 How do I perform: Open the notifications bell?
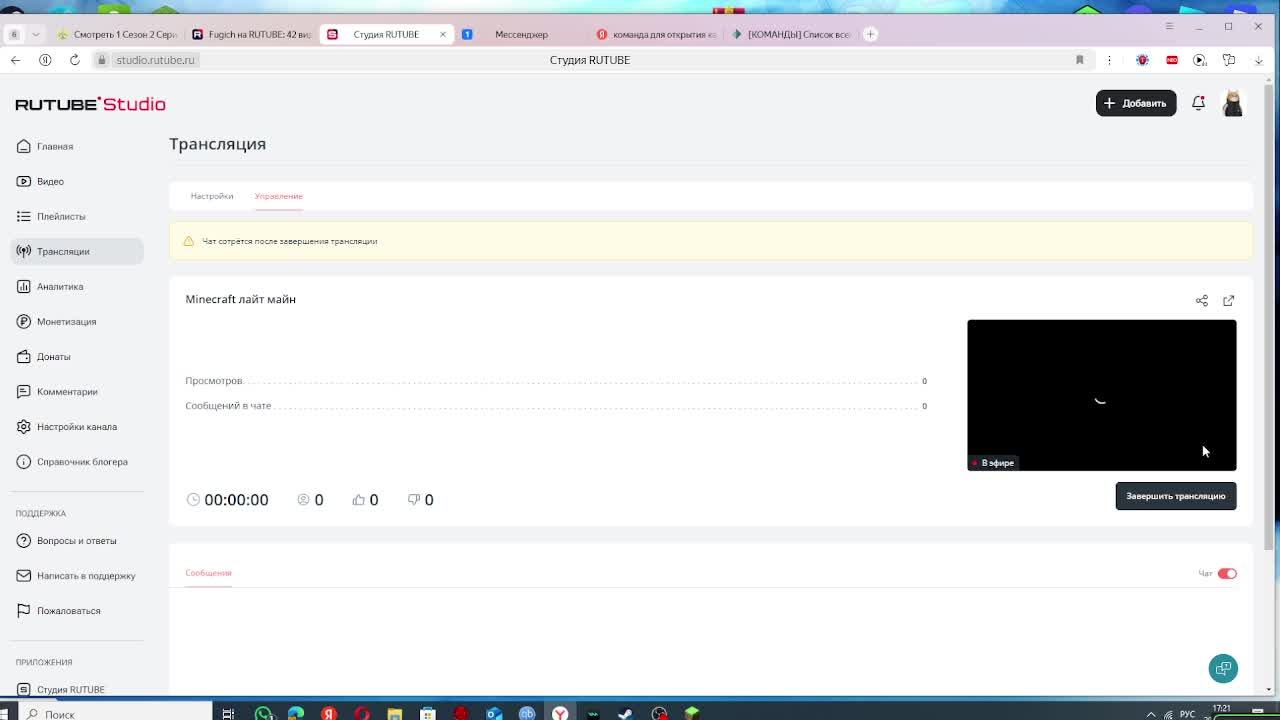1198,103
